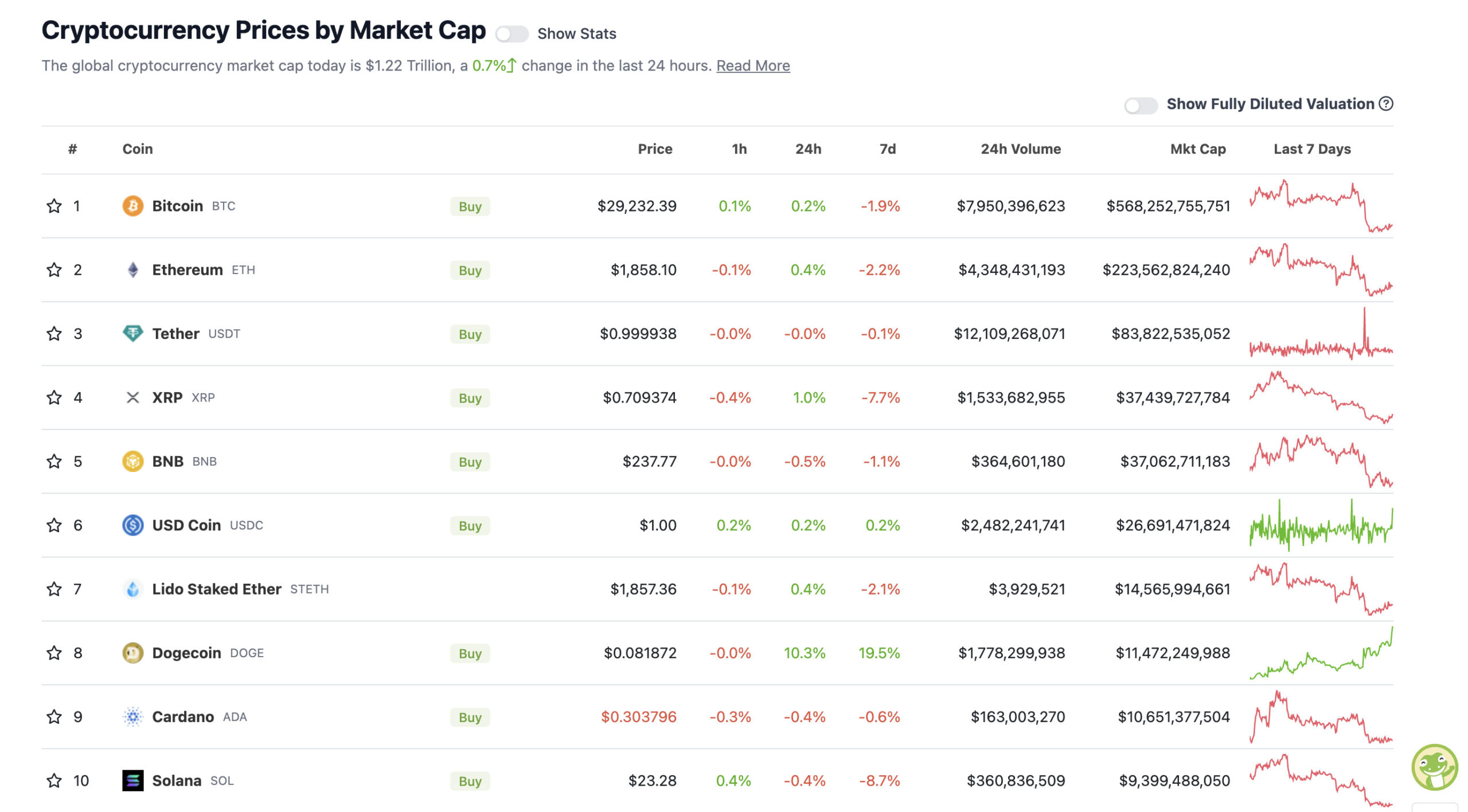Sort by rank number column
The width and height of the screenshot is (1468, 812).
tap(72, 149)
